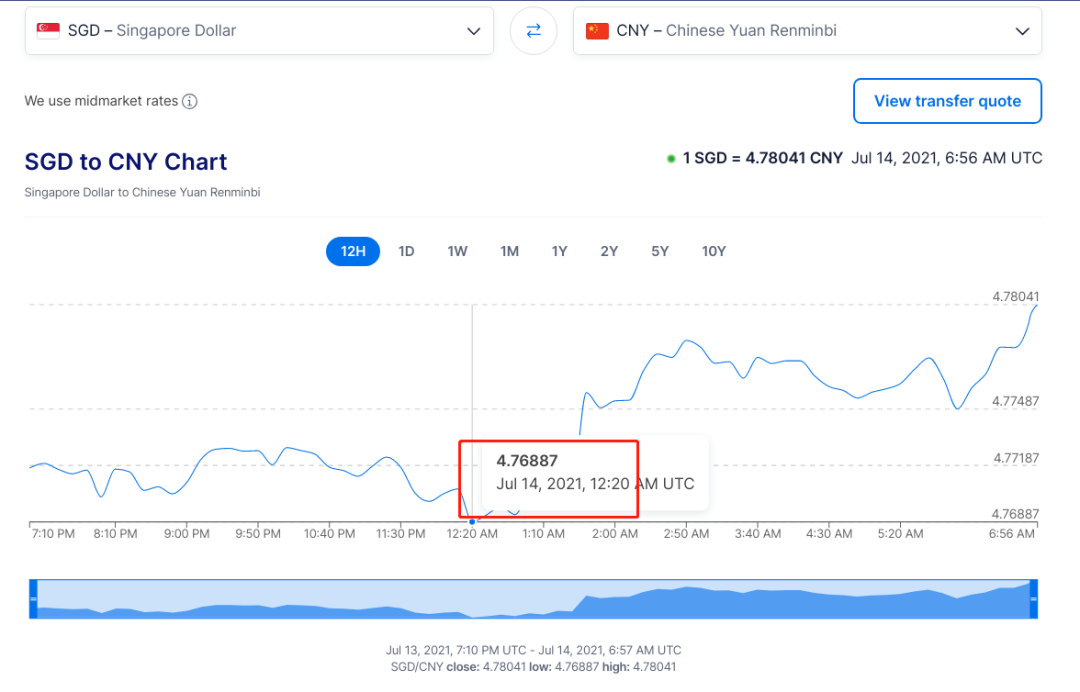Screen dimensions: 1080x692
Task: Show the 1Y chart range
Action: point(559,251)
